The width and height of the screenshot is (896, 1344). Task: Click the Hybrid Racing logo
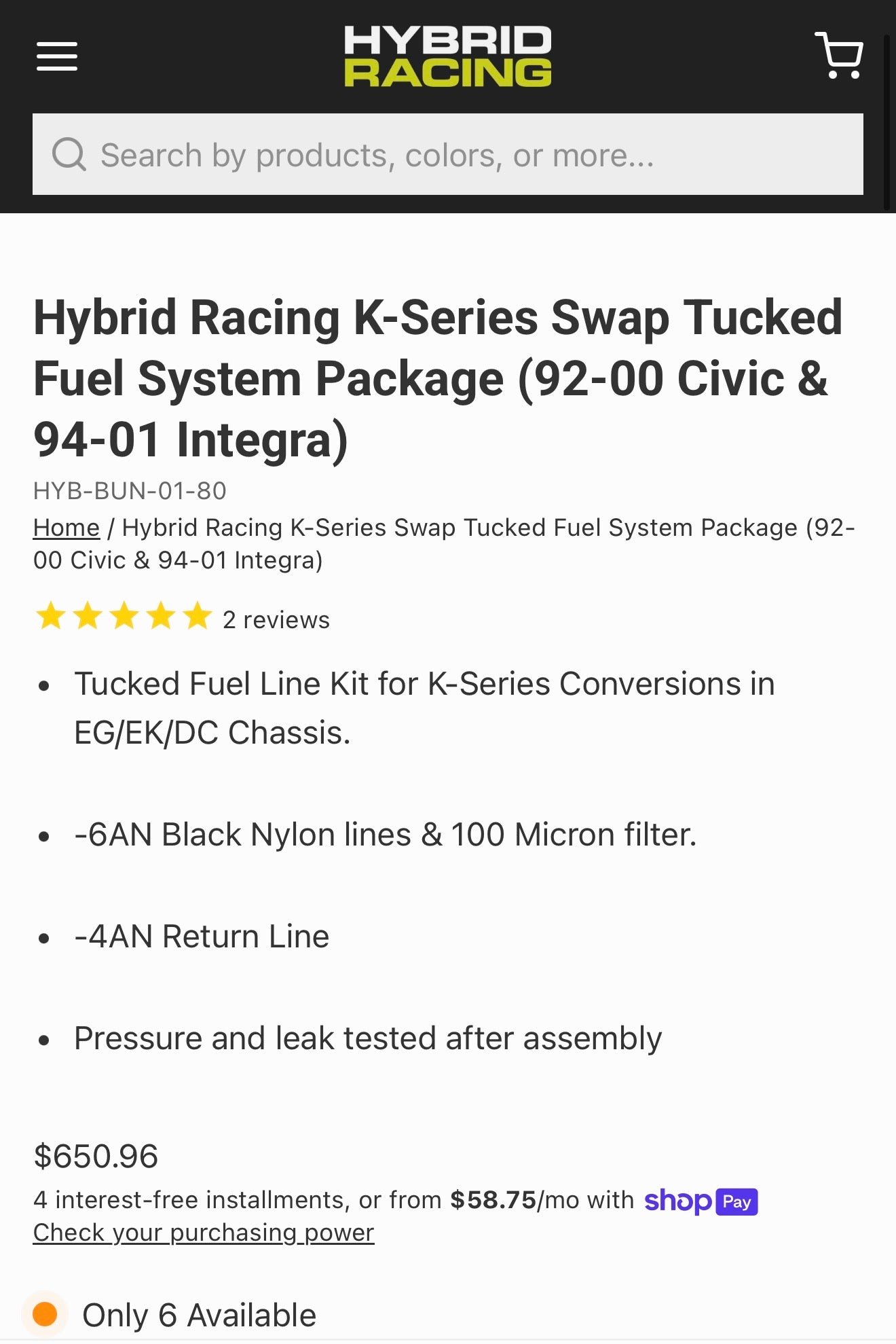448,56
